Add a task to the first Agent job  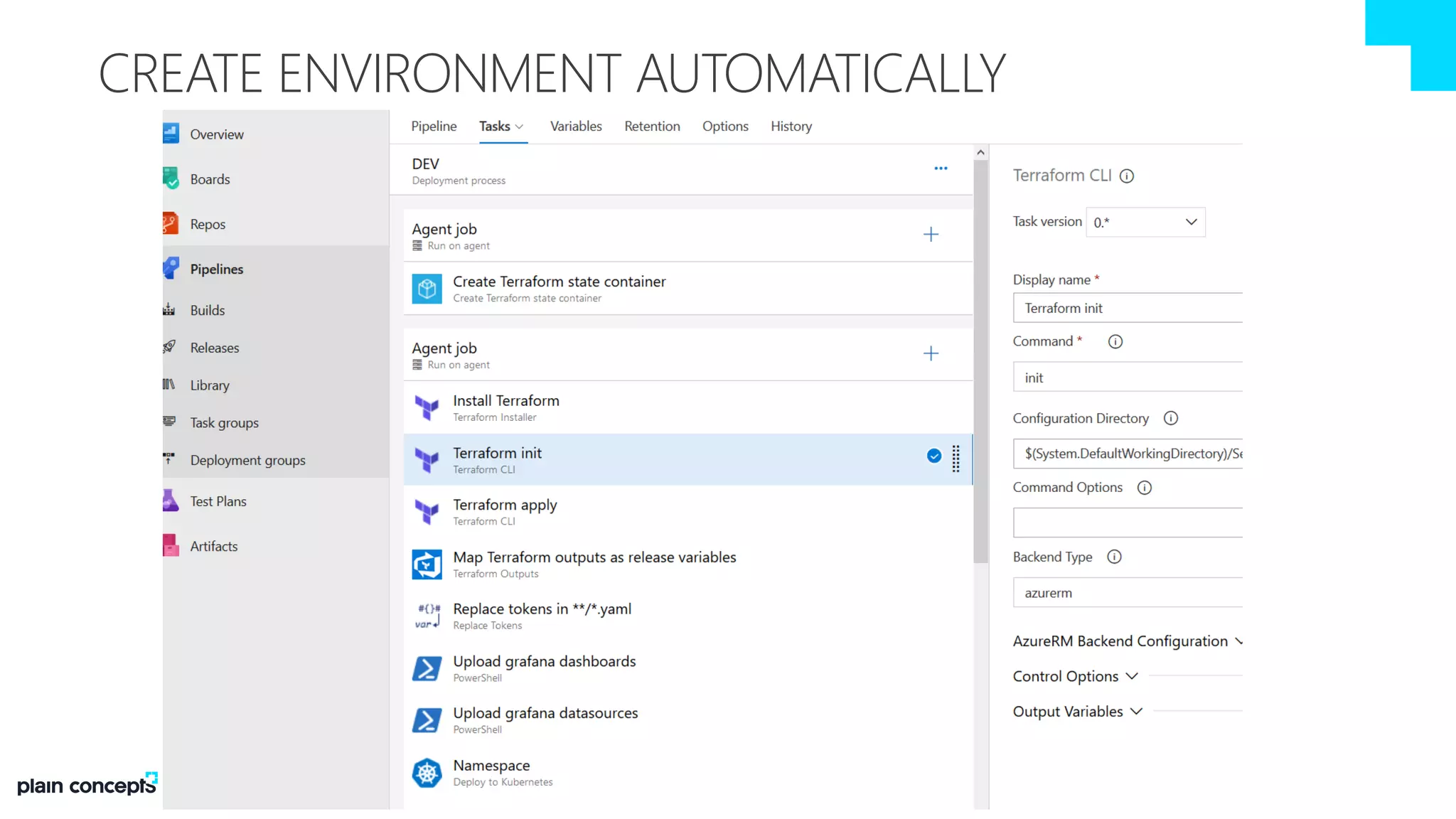coord(931,235)
